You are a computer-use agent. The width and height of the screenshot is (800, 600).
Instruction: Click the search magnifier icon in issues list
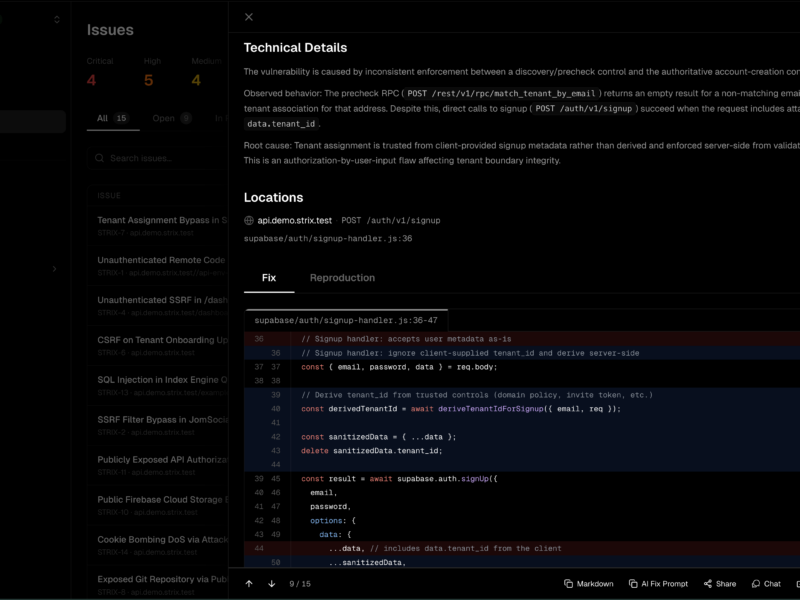coord(99,158)
